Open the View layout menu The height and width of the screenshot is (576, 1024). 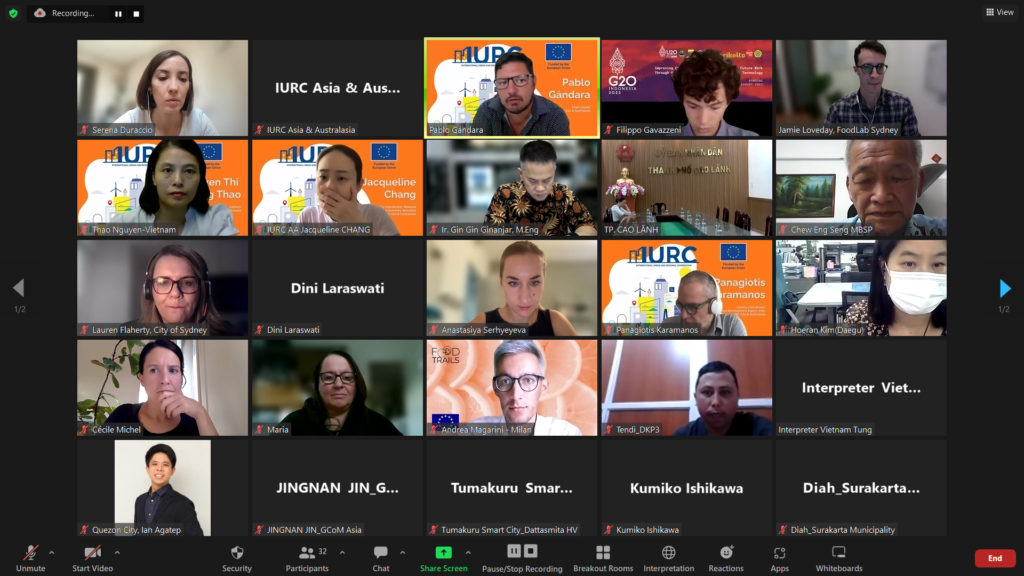tap(999, 12)
